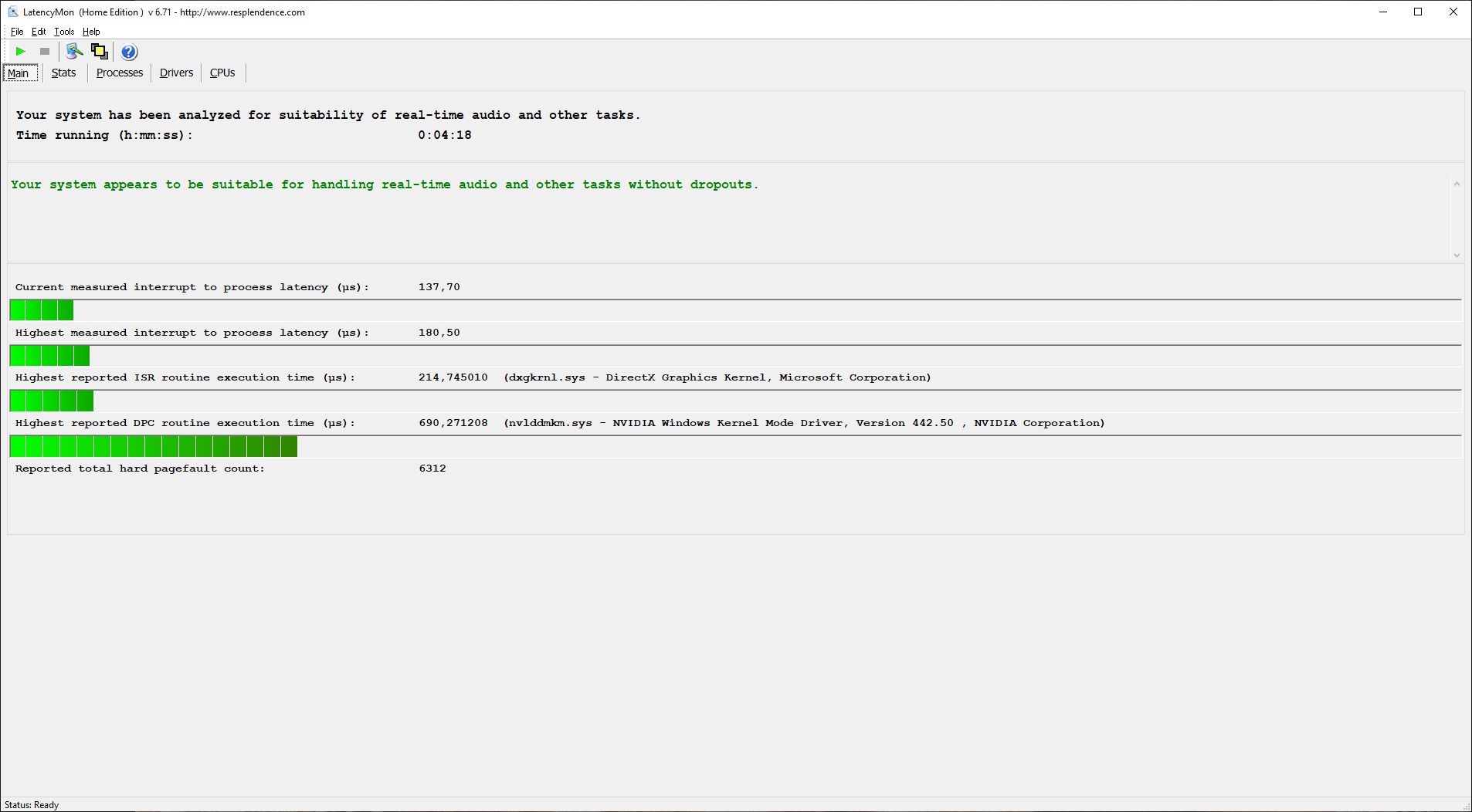Open the options wrench icon
The width and height of the screenshot is (1472, 812).
74,52
